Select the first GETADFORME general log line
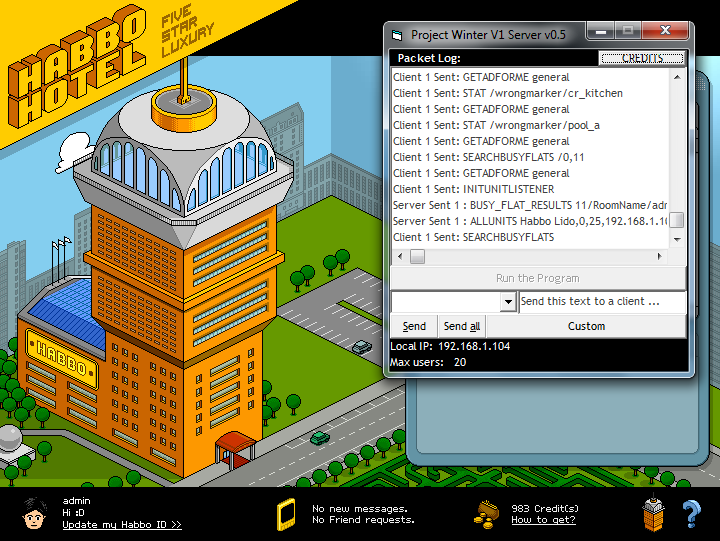 point(481,77)
